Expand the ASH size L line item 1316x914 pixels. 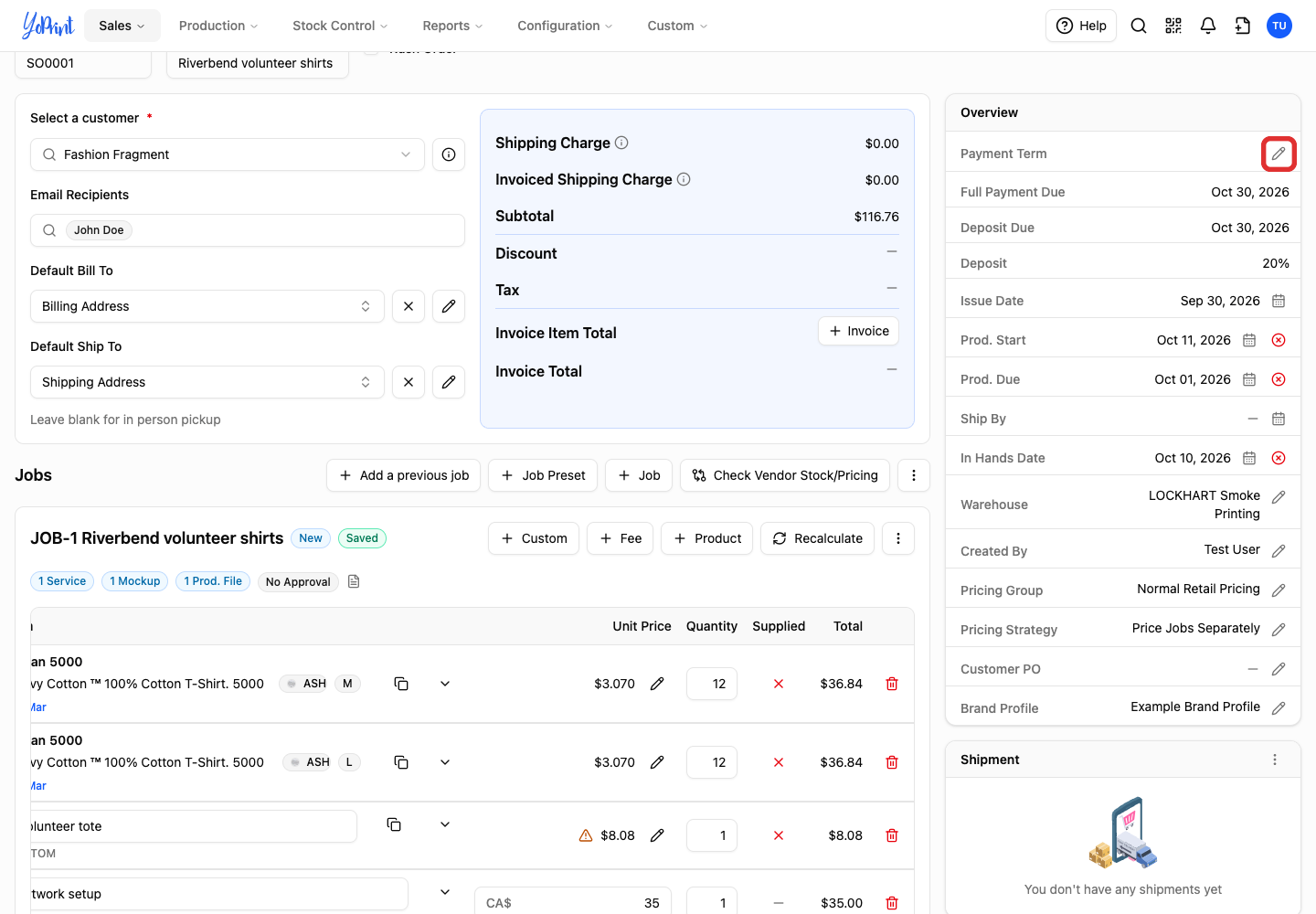point(445,762)
